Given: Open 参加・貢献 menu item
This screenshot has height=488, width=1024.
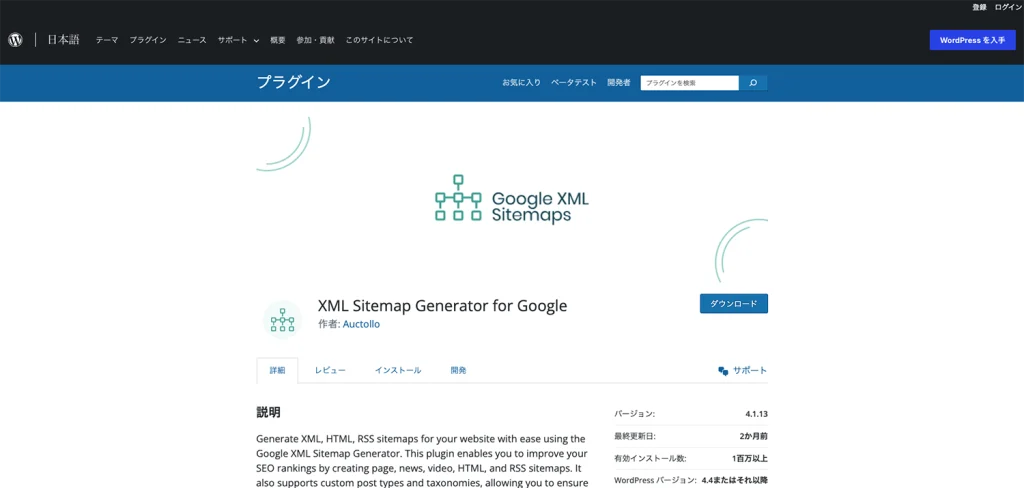Looking at the screenshot, I should pos(315,40).
